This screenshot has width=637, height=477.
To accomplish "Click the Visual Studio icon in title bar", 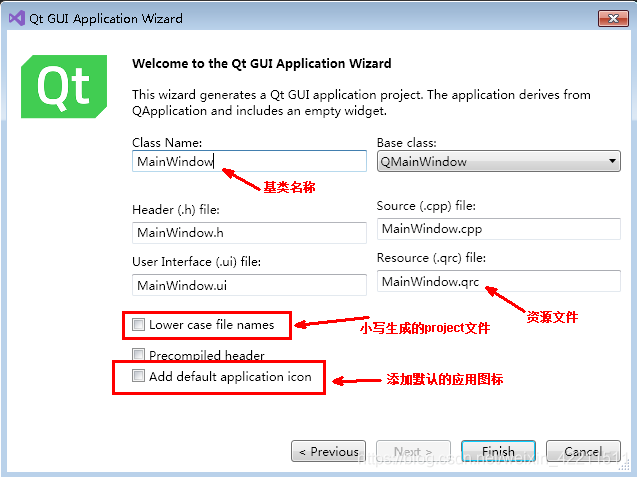I will point(17,18).
